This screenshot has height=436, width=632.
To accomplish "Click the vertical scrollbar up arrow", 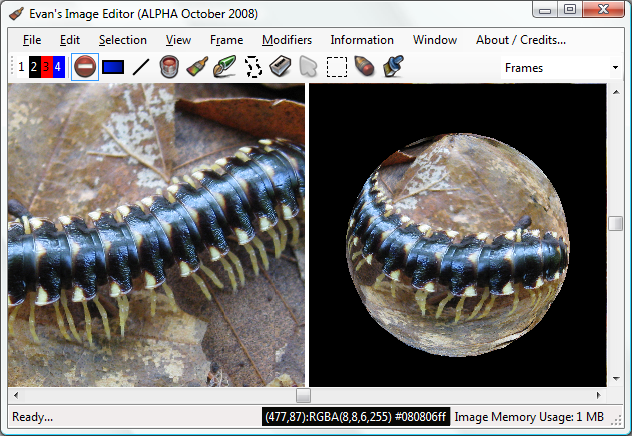I will 616,92.
